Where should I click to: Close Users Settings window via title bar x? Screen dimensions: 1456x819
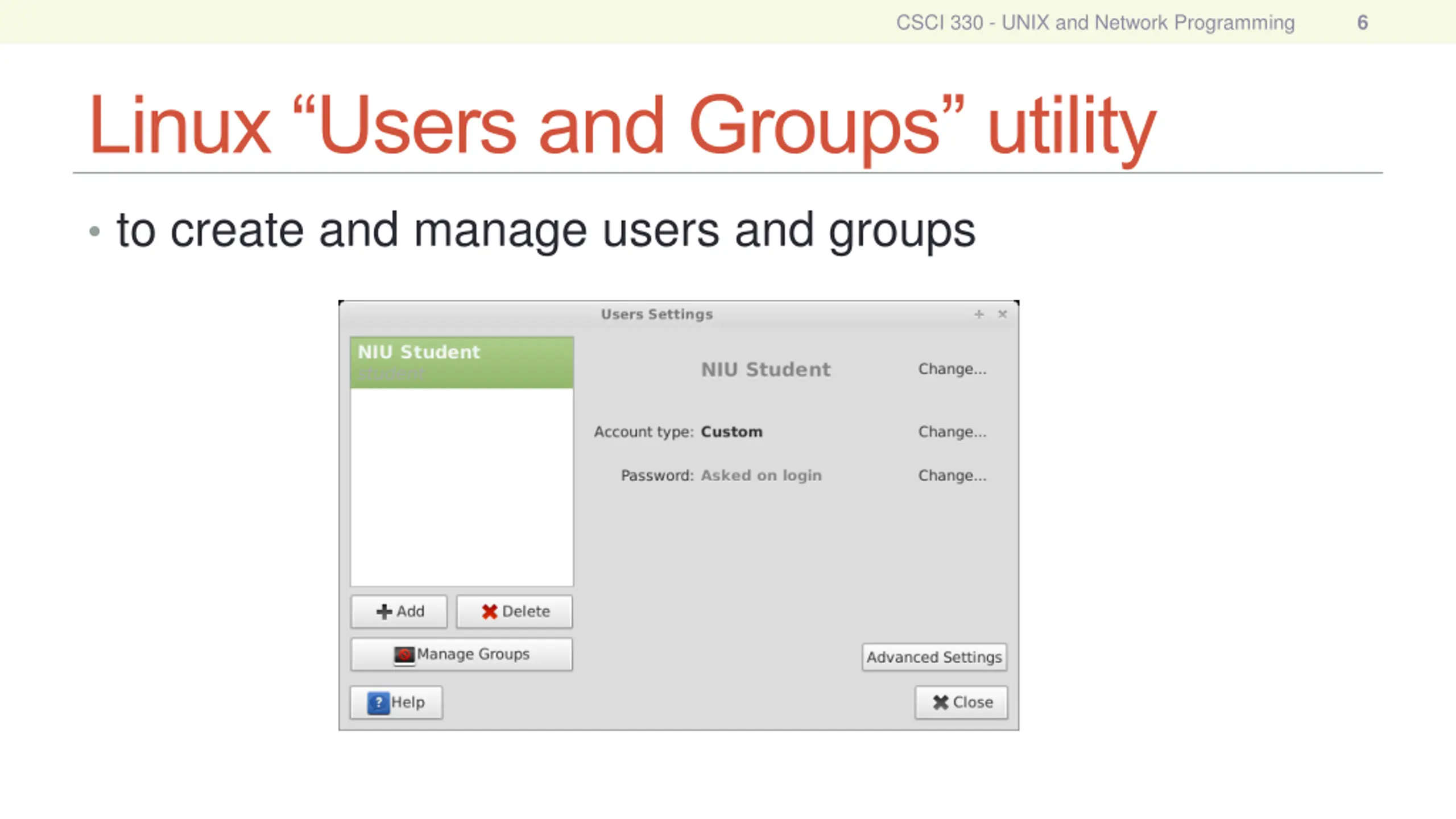[1002, 314]
